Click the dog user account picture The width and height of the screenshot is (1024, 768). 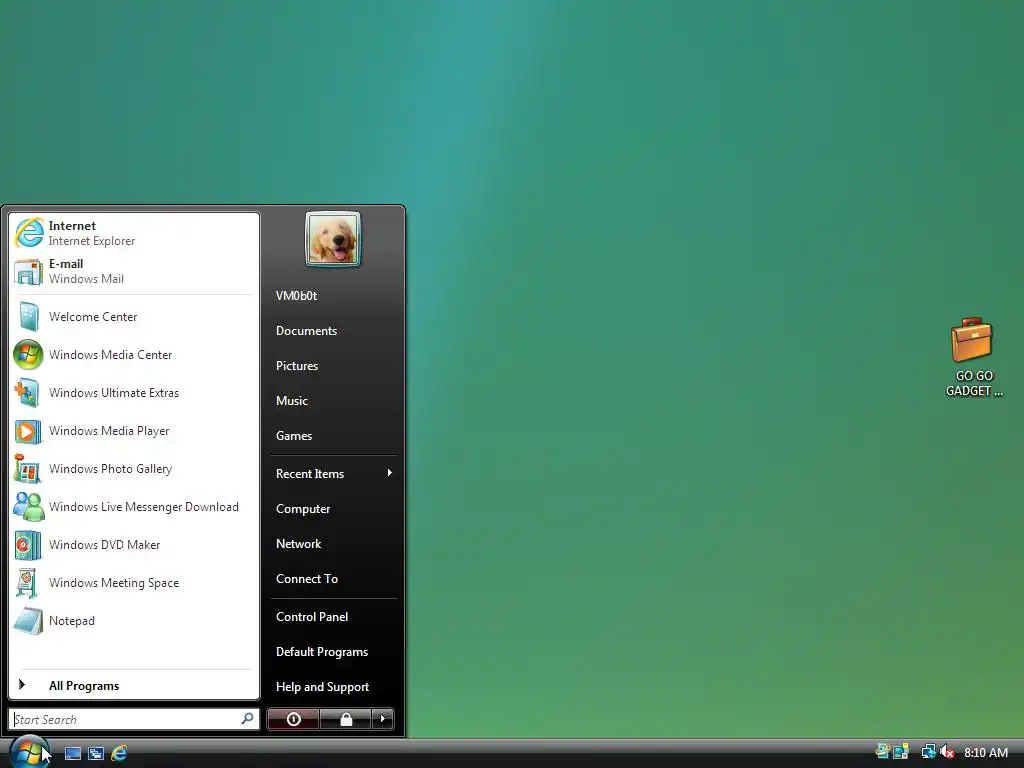point(333,239)
